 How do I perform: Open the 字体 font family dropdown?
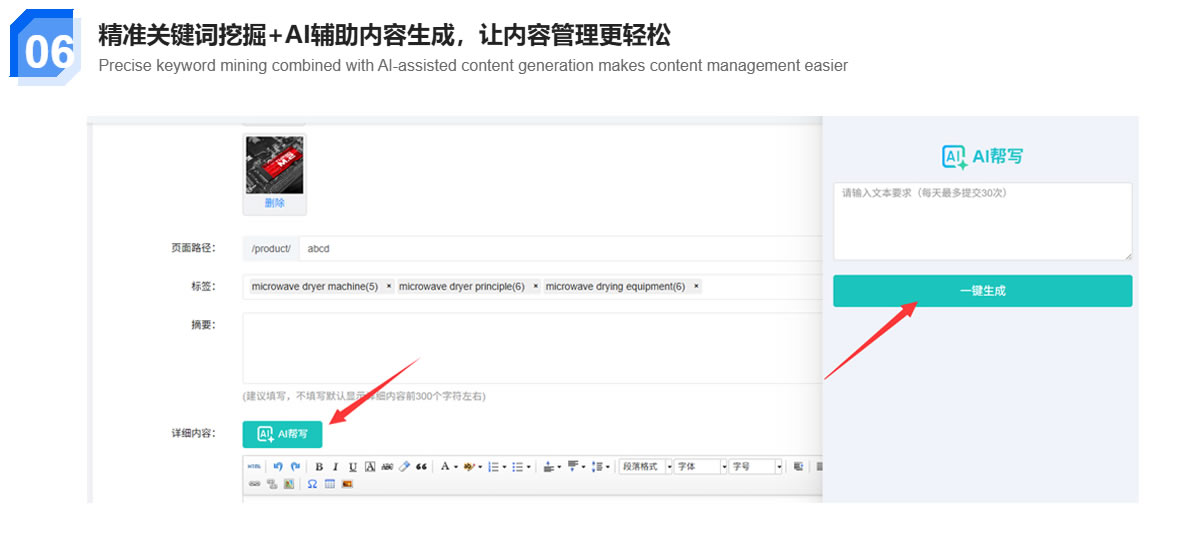pos(701,467)
